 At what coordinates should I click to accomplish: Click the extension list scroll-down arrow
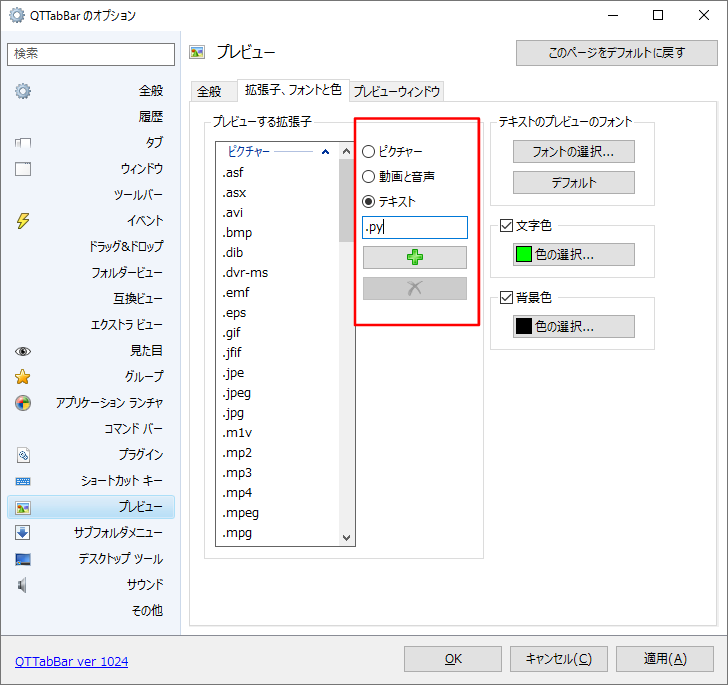coord(346,537)
